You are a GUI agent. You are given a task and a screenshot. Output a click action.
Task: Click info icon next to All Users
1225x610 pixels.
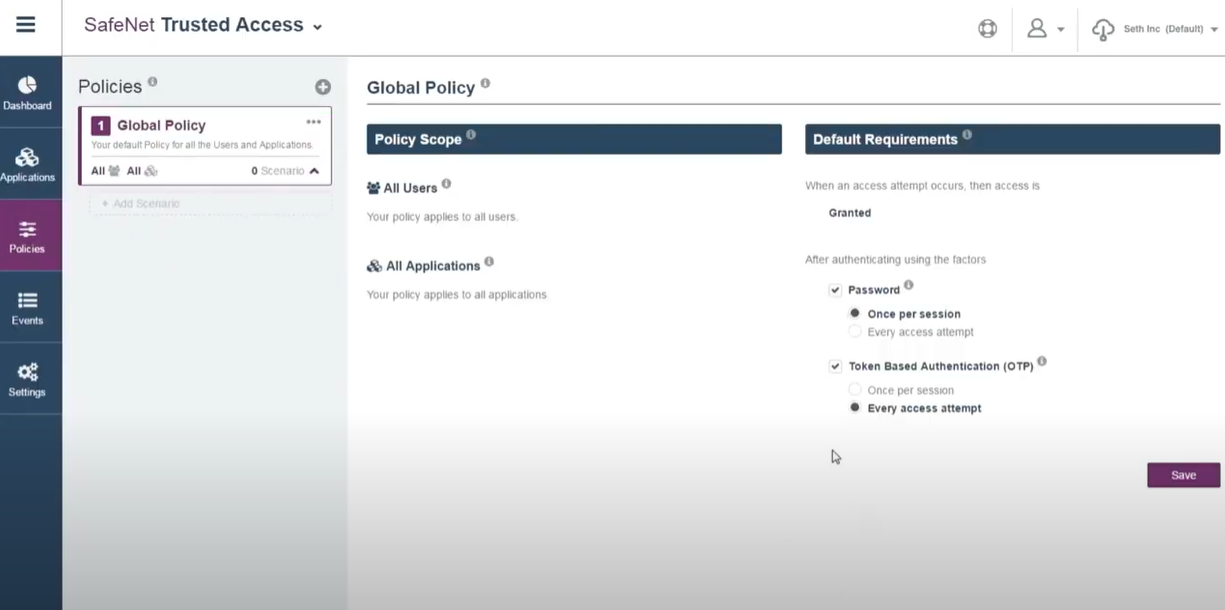(446, 184)
